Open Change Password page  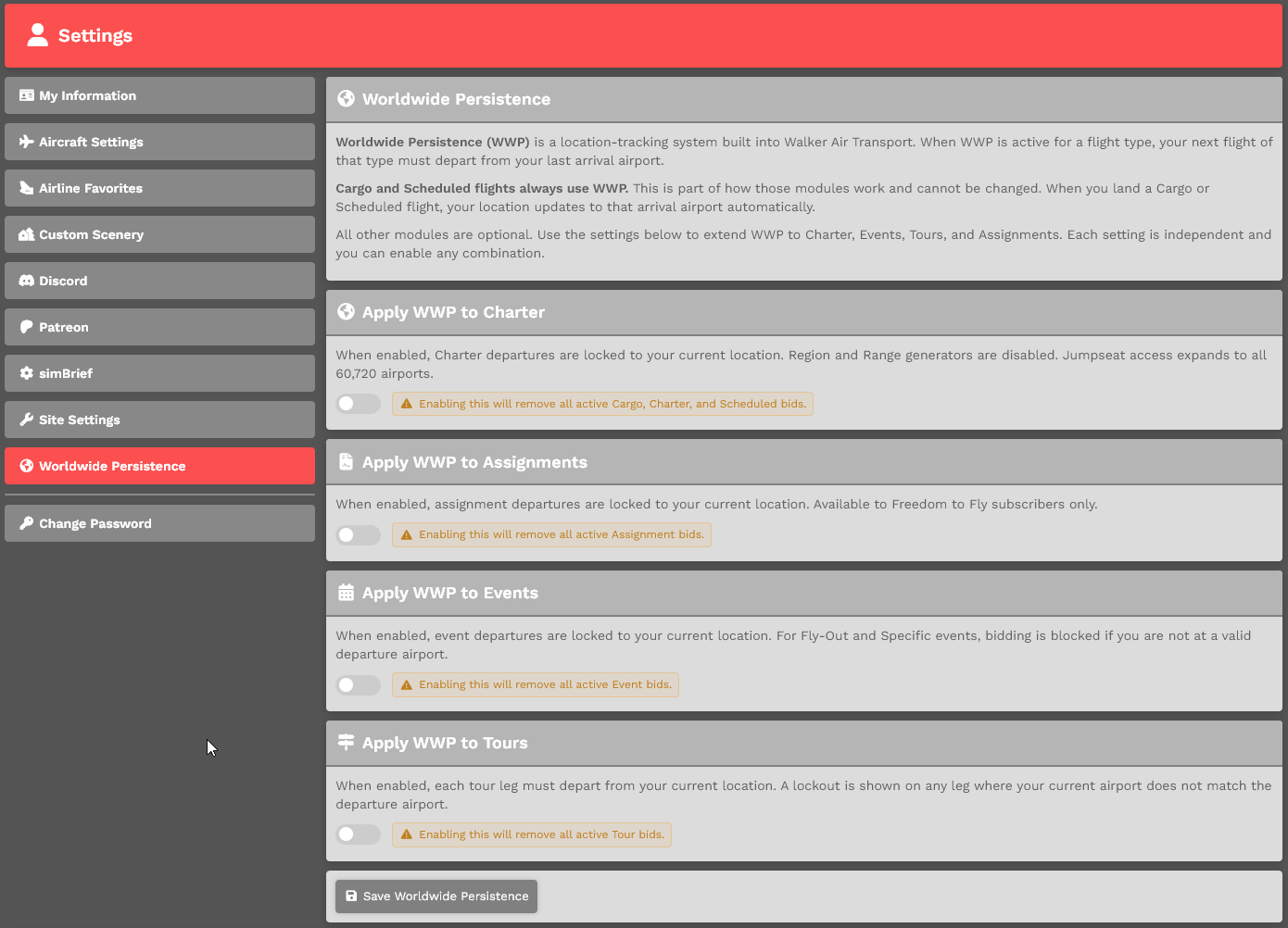pos(159,523)
